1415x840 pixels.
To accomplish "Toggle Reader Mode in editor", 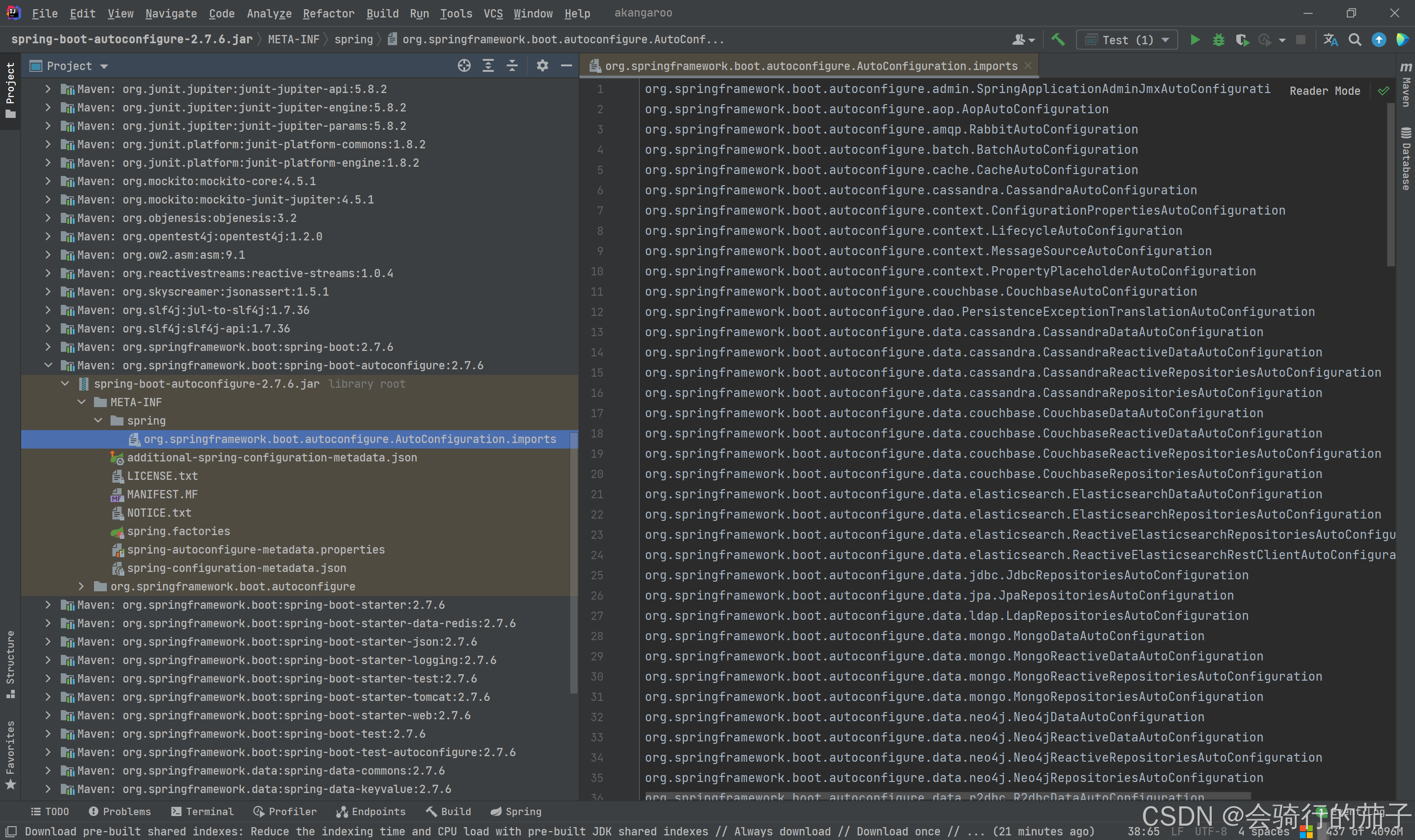I will (1324, 91).
